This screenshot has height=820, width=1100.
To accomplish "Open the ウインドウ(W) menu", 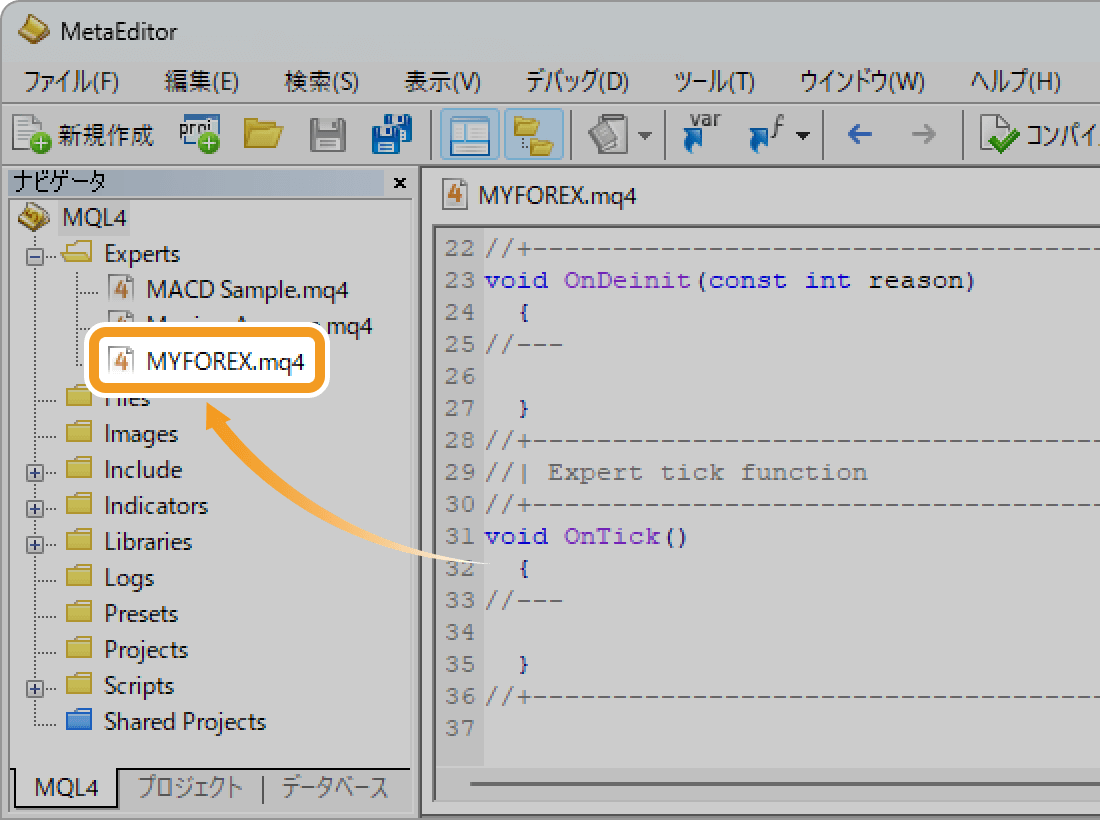I will point(862,81).
